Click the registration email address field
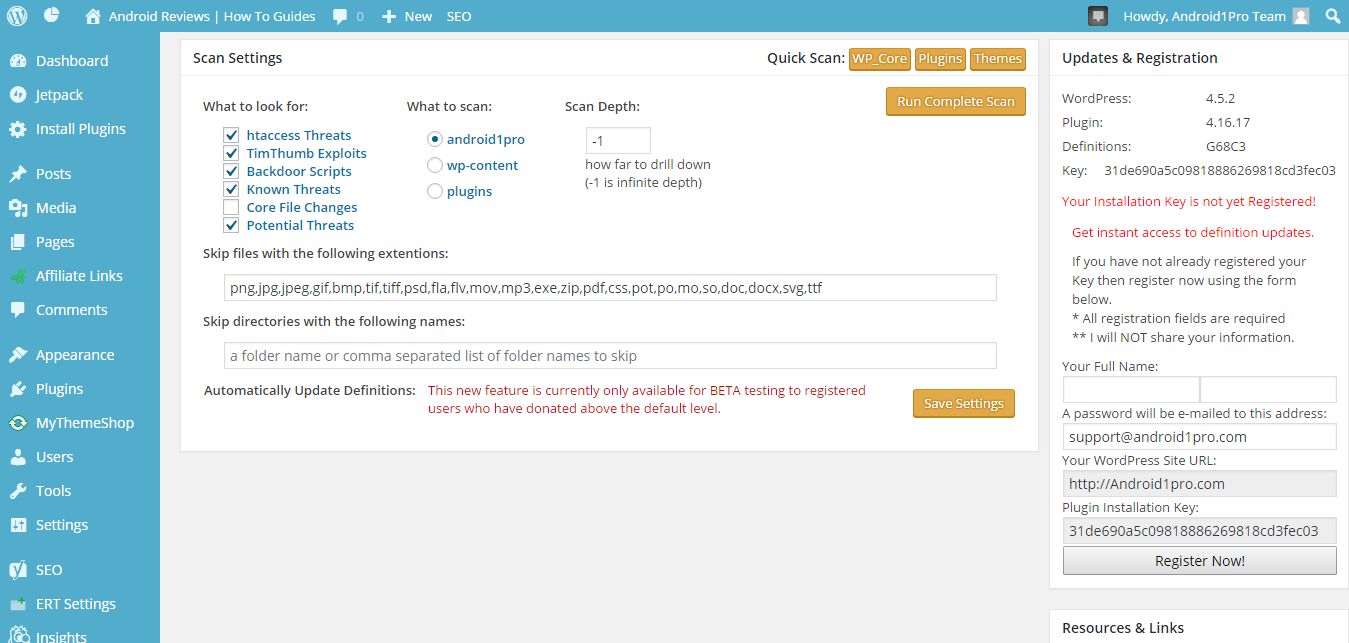The image size is (1349, 643). pyautogui.click(x=1200, y=437)
